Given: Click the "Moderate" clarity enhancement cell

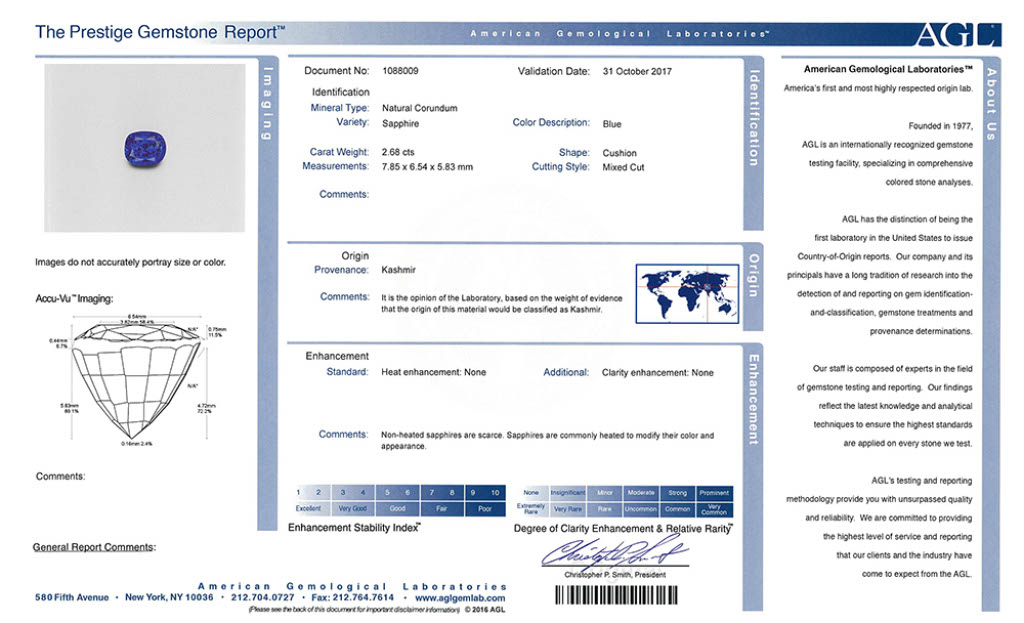Looking at the screenshot, I should [641, 493].
